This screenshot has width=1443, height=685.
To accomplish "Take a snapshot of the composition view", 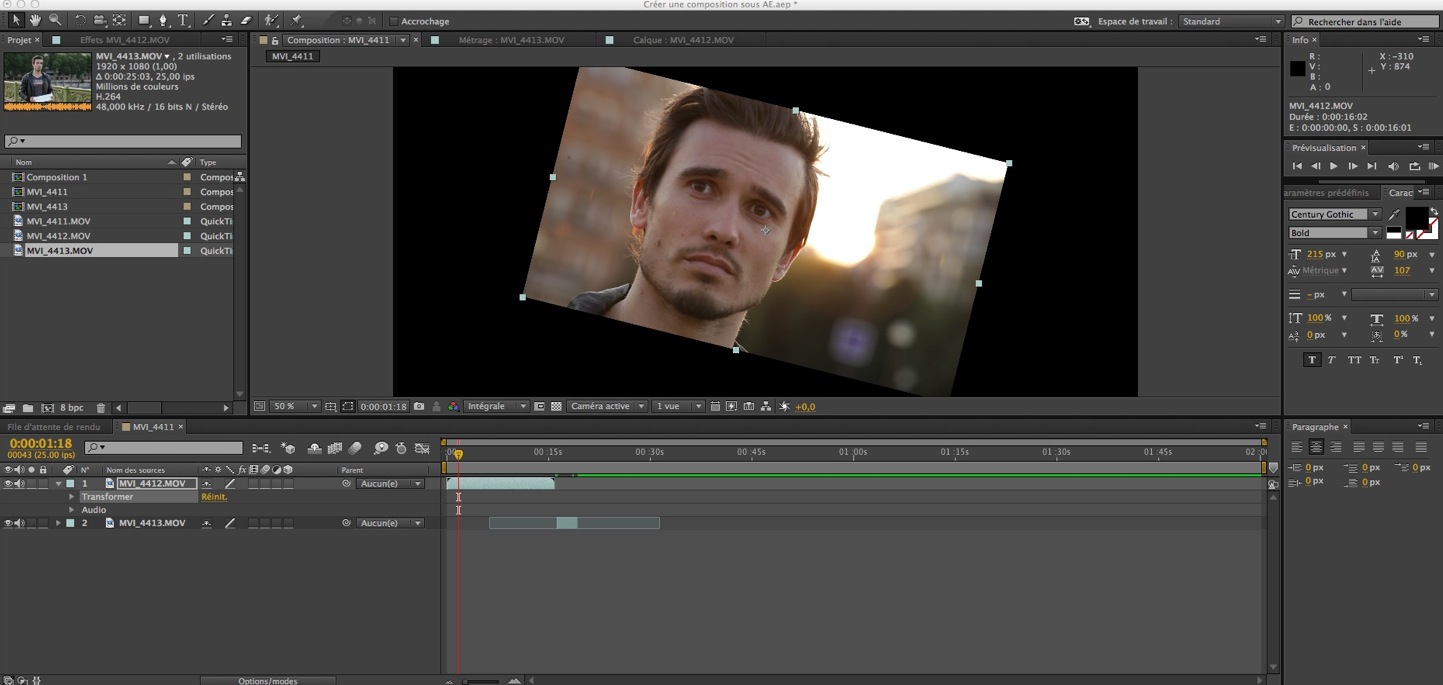I will point(419,406).
